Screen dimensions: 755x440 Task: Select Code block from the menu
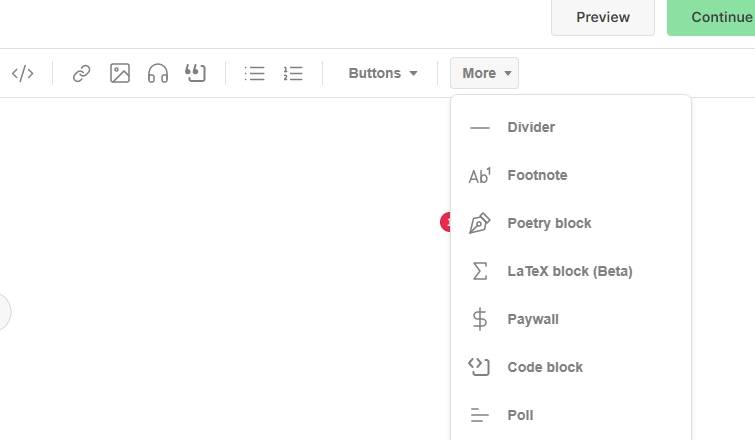click(544, 367)
